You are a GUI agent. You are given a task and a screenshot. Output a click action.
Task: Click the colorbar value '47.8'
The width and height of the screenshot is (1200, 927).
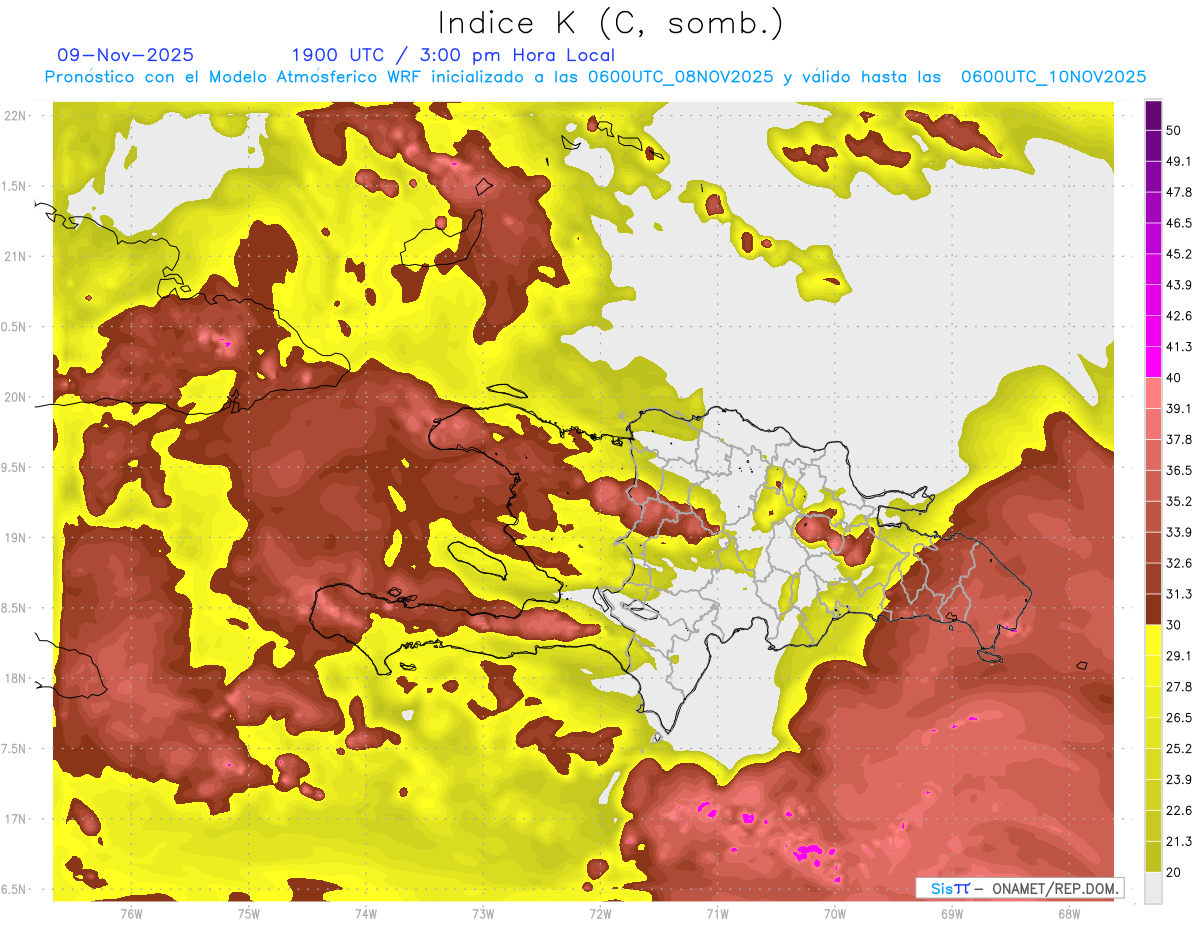(1178, 192)
